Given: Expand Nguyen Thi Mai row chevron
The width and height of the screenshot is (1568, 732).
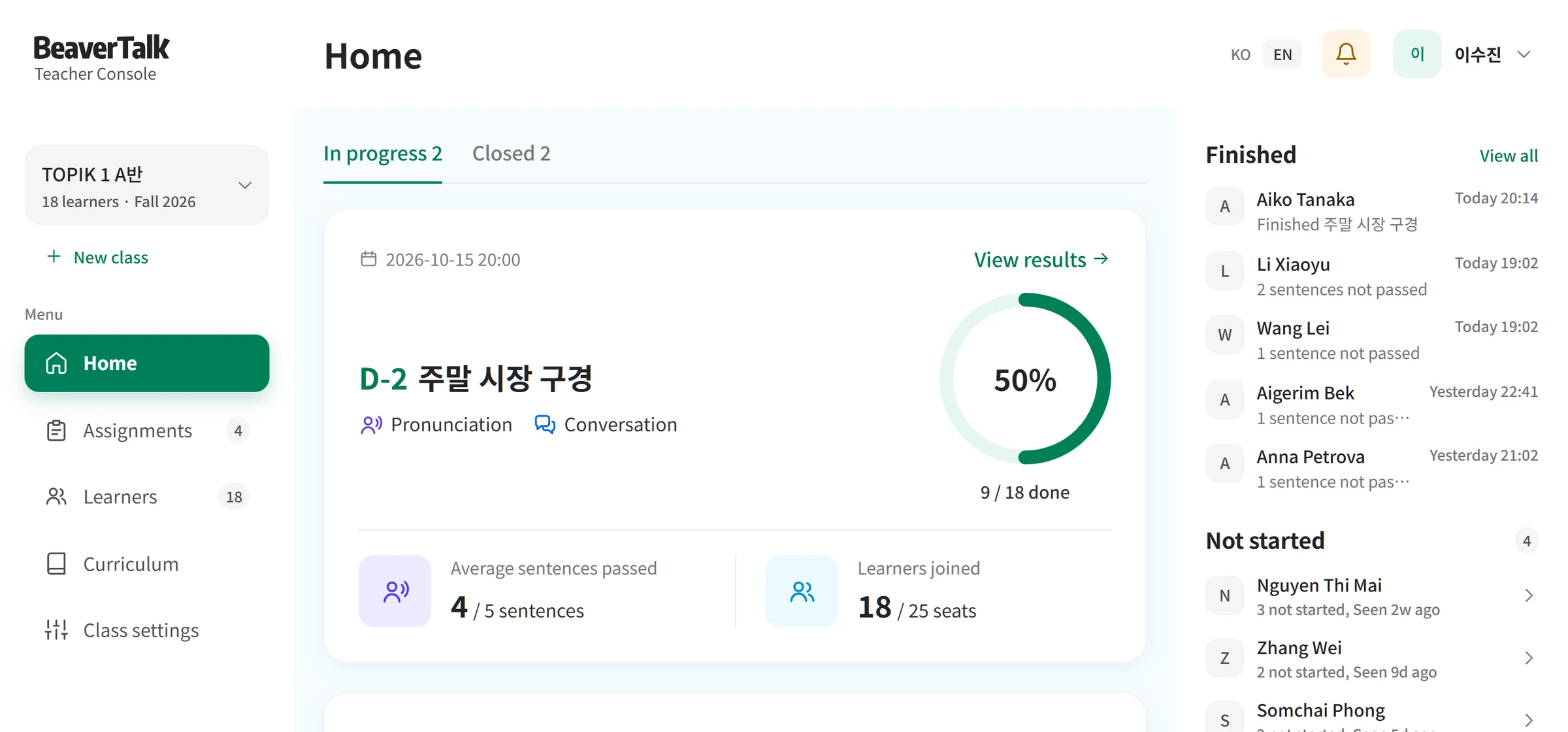Looking at the screenshot, I should [x=1529, y=595].
